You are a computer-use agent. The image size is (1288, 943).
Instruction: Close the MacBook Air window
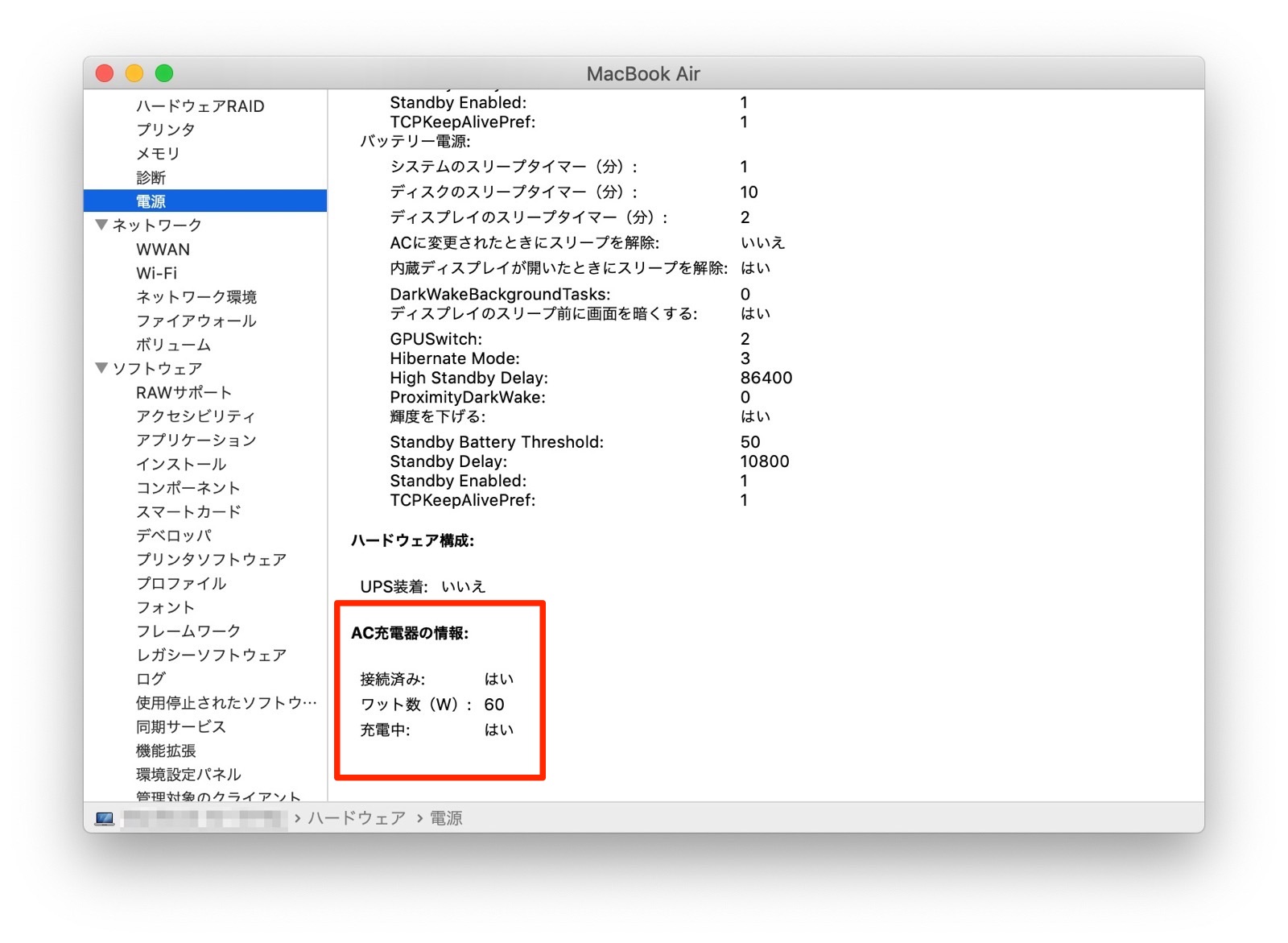(105, 73)
